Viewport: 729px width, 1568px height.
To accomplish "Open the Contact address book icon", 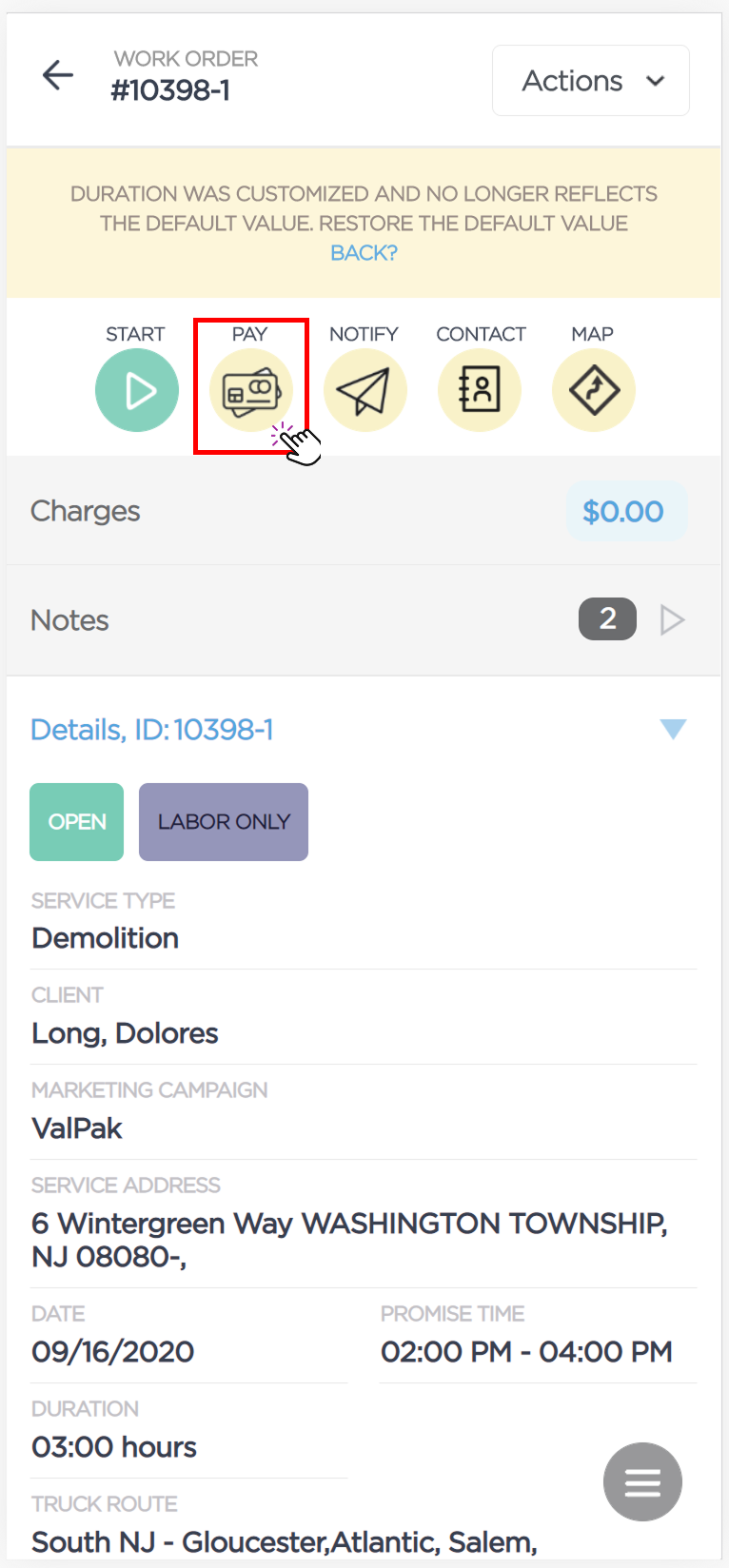I will click(480, 390).
